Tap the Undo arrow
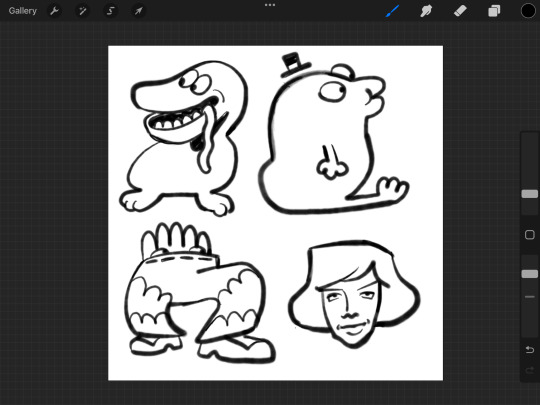 [x=530, y=350]
